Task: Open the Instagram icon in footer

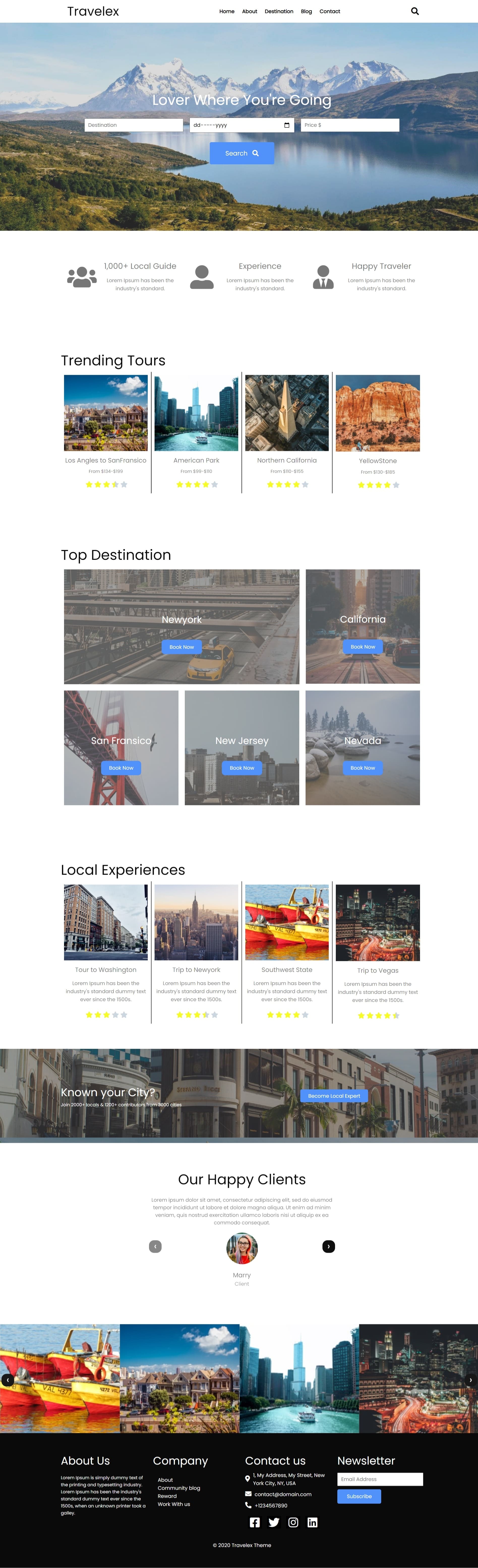Action: pyautogui.click(x=293, y=1522)
